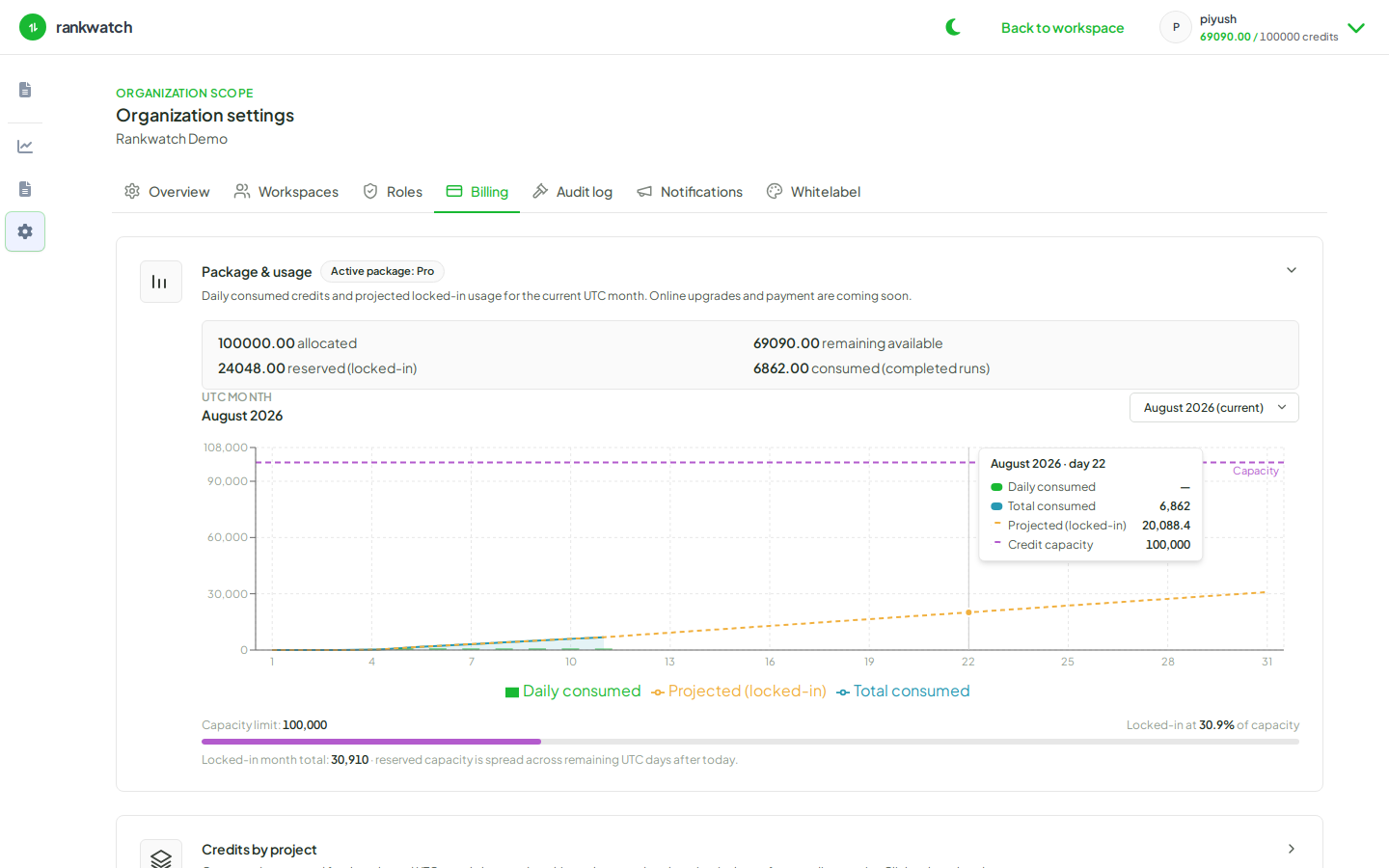This screenshot has width=1389, height=868.
Task: Open the Whitelabel tab
Action: [813, 192]
